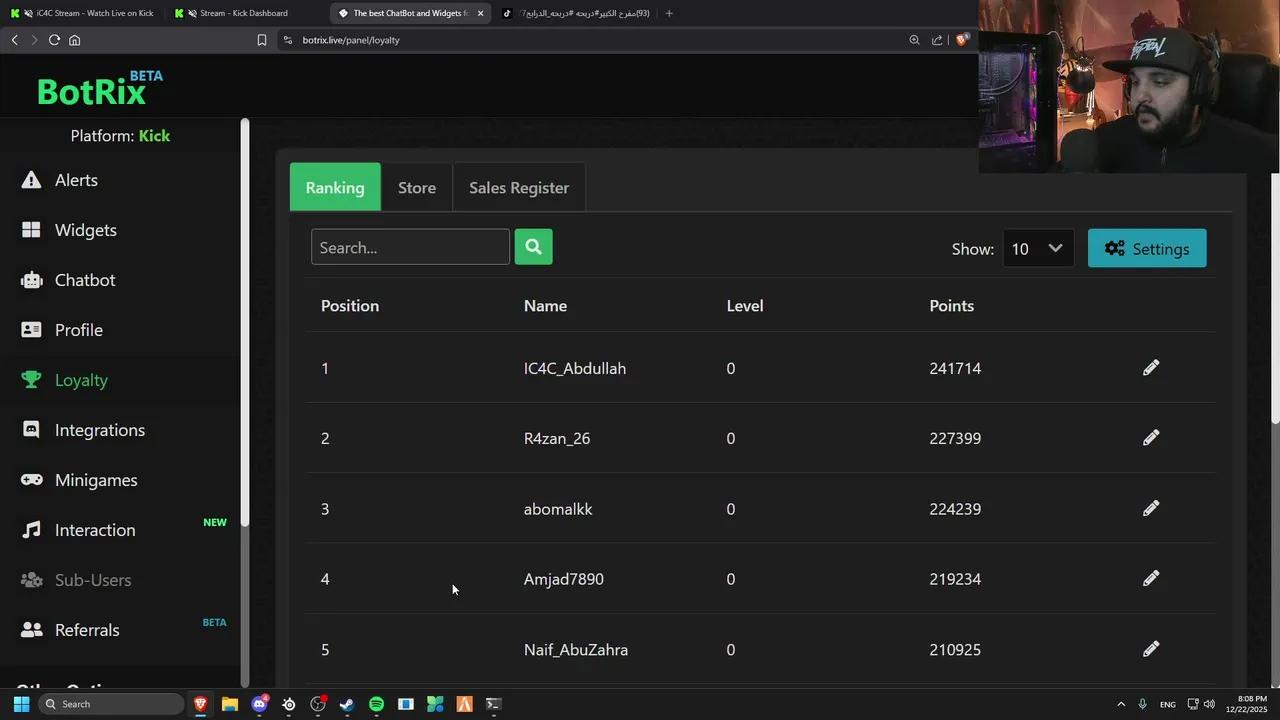Edit Naif_AbuZahra row via pencil icon

pyautogui.click(x=1151, y=649)
